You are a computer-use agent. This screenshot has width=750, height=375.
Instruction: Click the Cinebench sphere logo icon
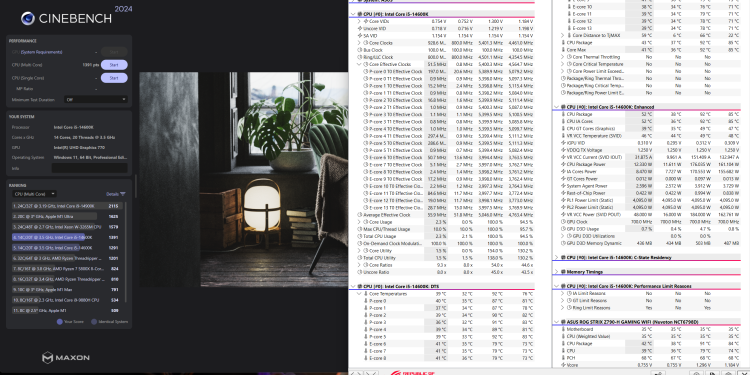pyautogui.click(x=28, y=18)
